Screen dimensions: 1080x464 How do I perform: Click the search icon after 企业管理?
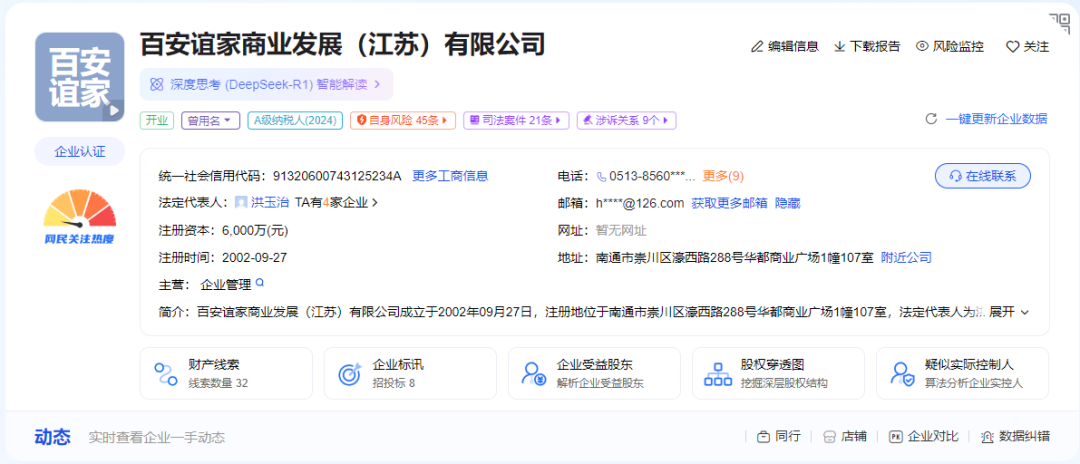coord(260,282)
